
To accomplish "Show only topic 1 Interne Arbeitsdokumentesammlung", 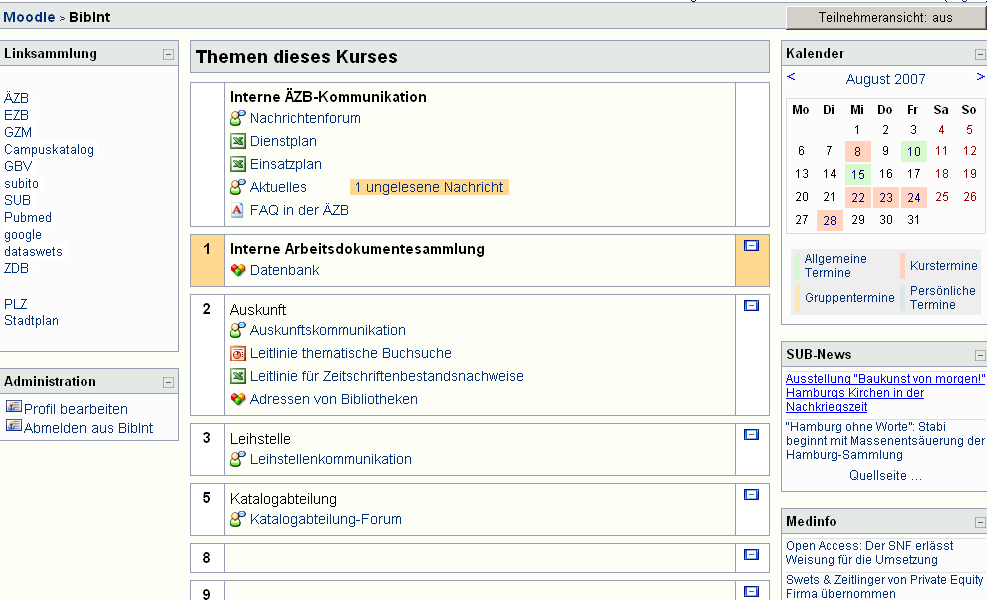I will click(x=752, y=245).
